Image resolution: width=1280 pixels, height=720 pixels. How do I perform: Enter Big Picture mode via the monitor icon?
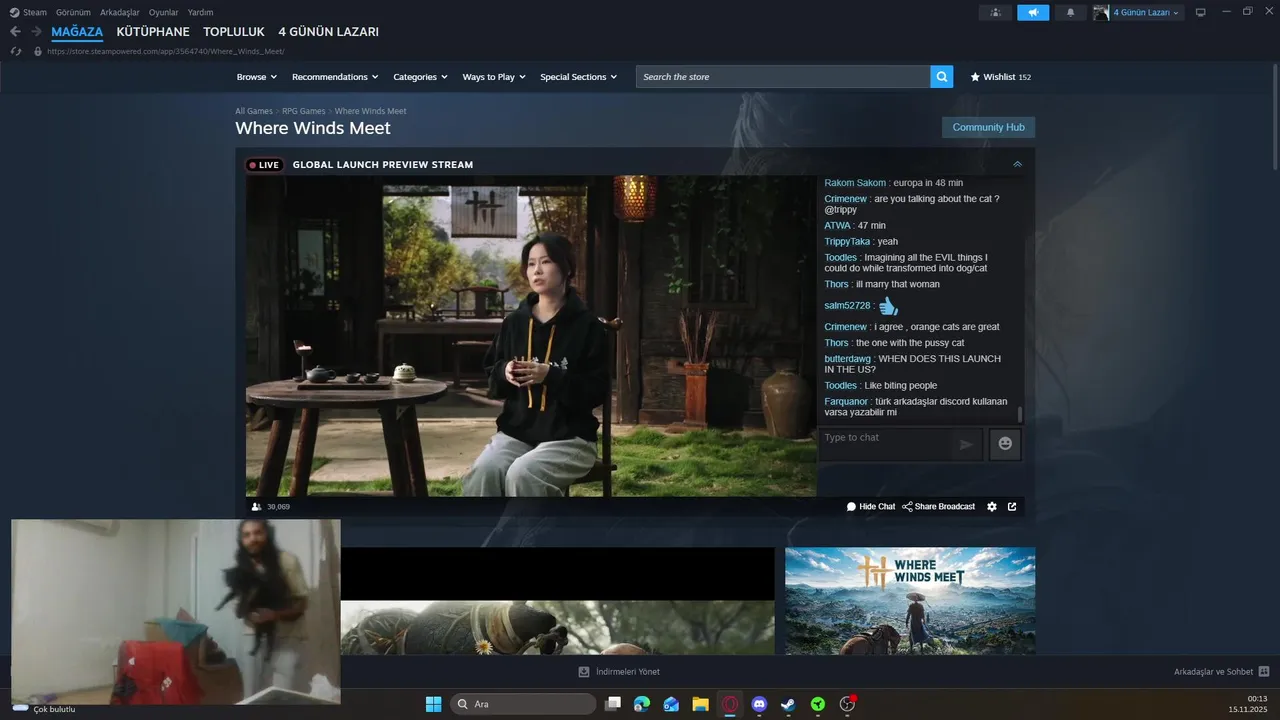[1201, 12]
